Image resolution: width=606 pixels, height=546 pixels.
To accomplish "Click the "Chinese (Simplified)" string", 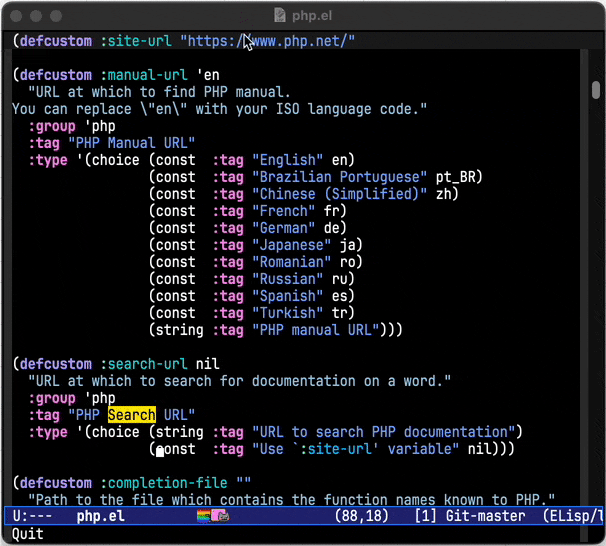I will tap(340, 194).
